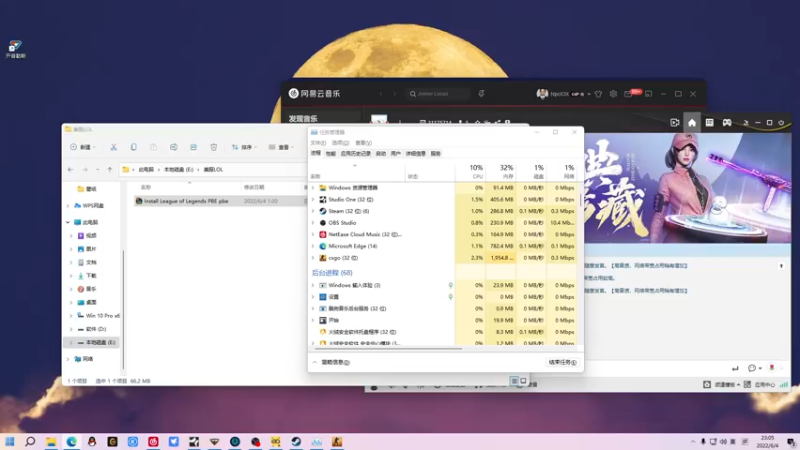
Task: Expand the WPS网盘 tree node
Action: (x=68, y=206)
